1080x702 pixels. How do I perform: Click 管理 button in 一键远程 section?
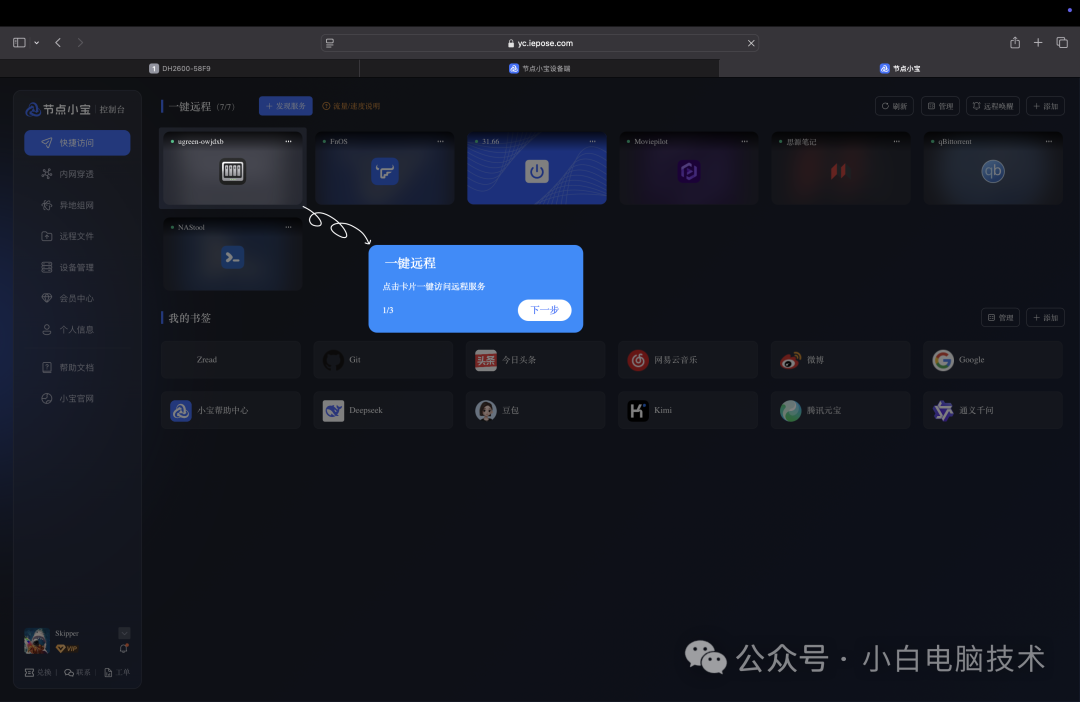[x=940, y=106]
